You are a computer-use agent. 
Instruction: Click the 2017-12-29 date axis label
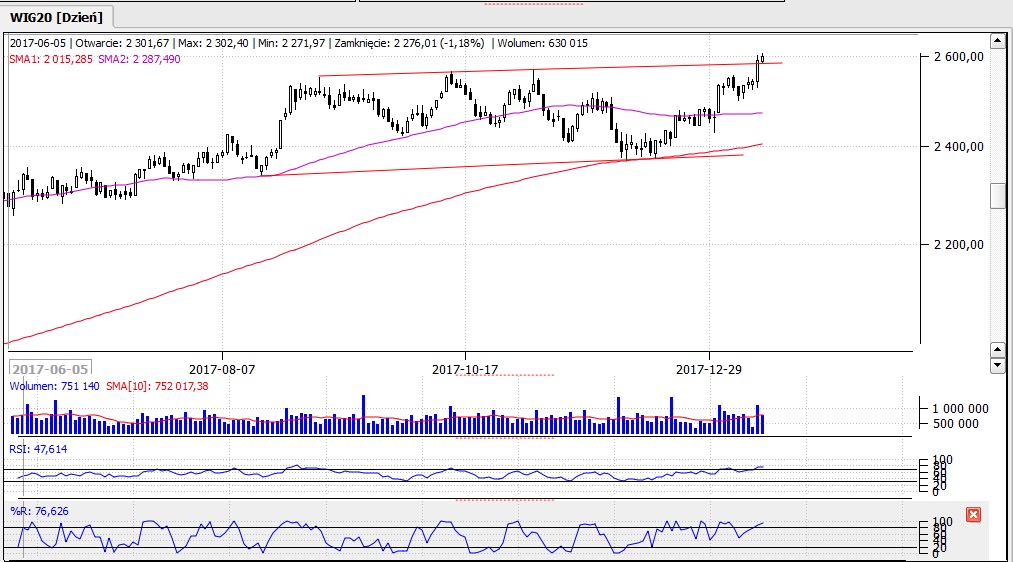coord(709,369)
